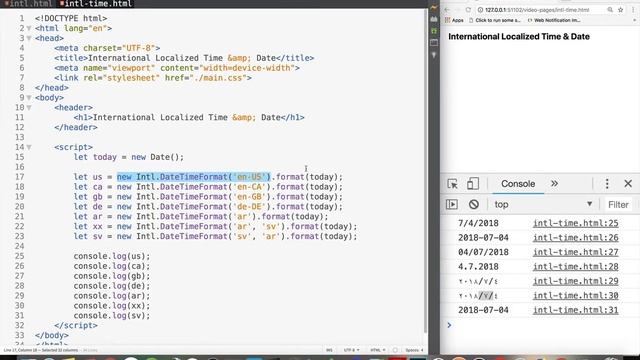Click the Spaces: 4 indentation setting
Image resolution: width=640 pixels, height=360 pixels.
pyautogui.click(x=414, y=350)
